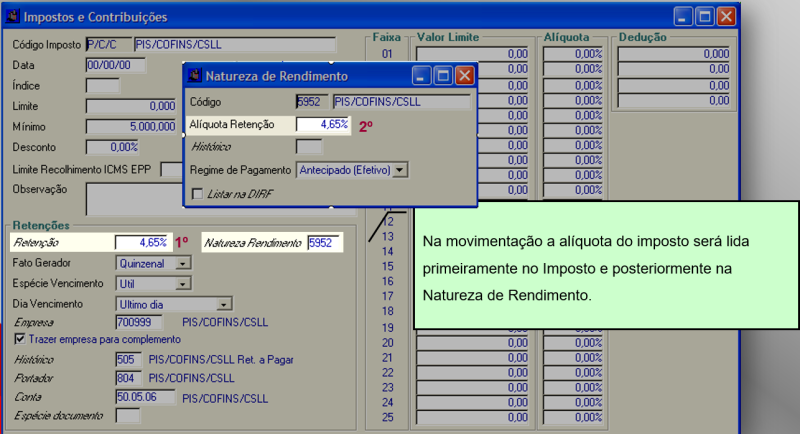Open the Fato Gerador dropdown
This screenshot has width=800, height=434.
coord(183,264)
